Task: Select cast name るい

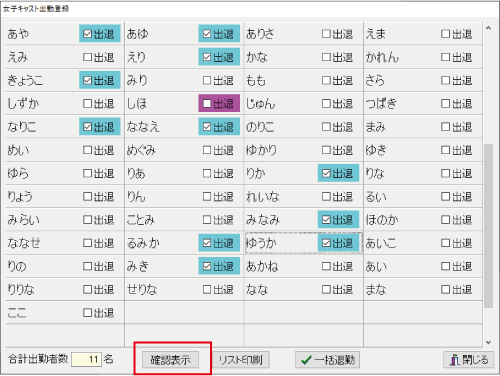Action: [376, 197]
